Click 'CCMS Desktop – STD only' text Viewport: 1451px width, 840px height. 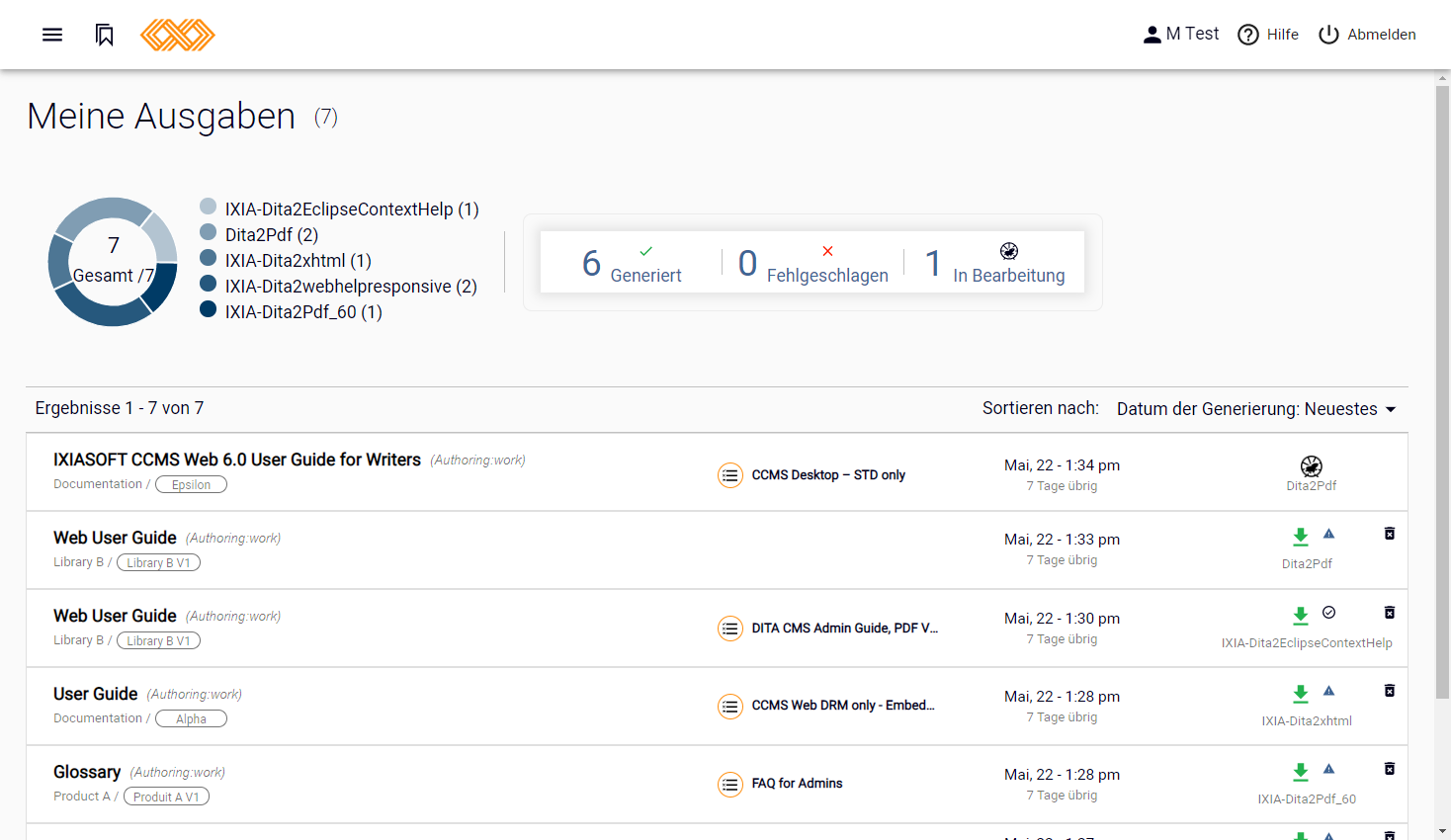click(828, 475)
